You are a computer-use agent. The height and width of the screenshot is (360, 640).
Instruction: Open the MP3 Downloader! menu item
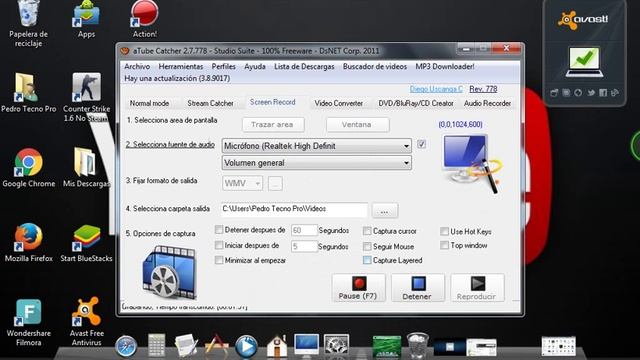tap(445, 66)
